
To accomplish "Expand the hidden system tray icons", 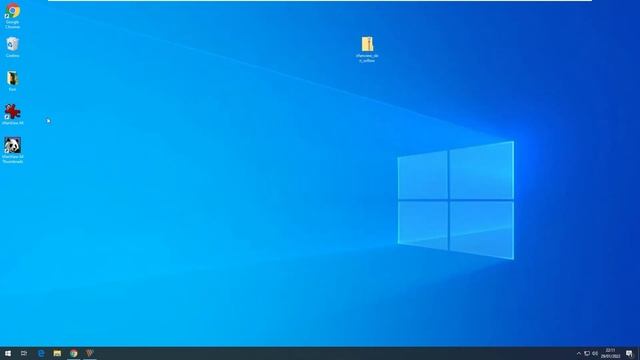I will pyautogui.click(x=578, y=353).
